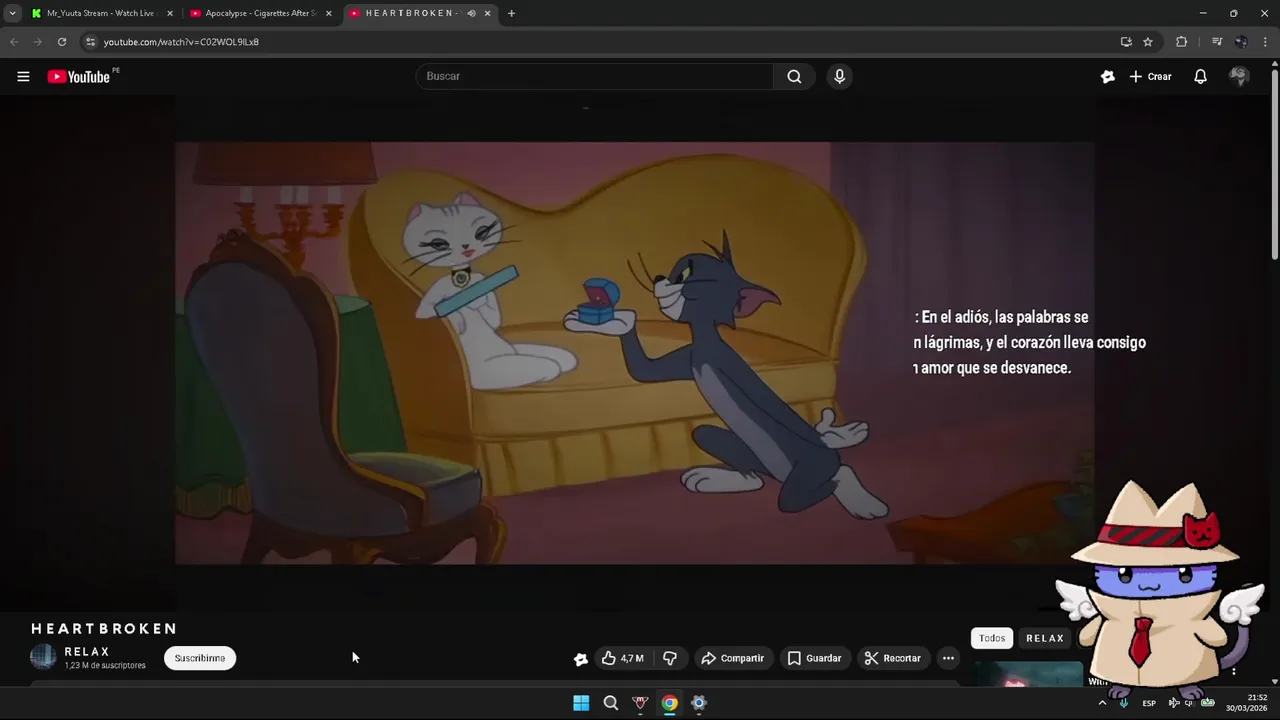Click Crear to create content

1150,76
